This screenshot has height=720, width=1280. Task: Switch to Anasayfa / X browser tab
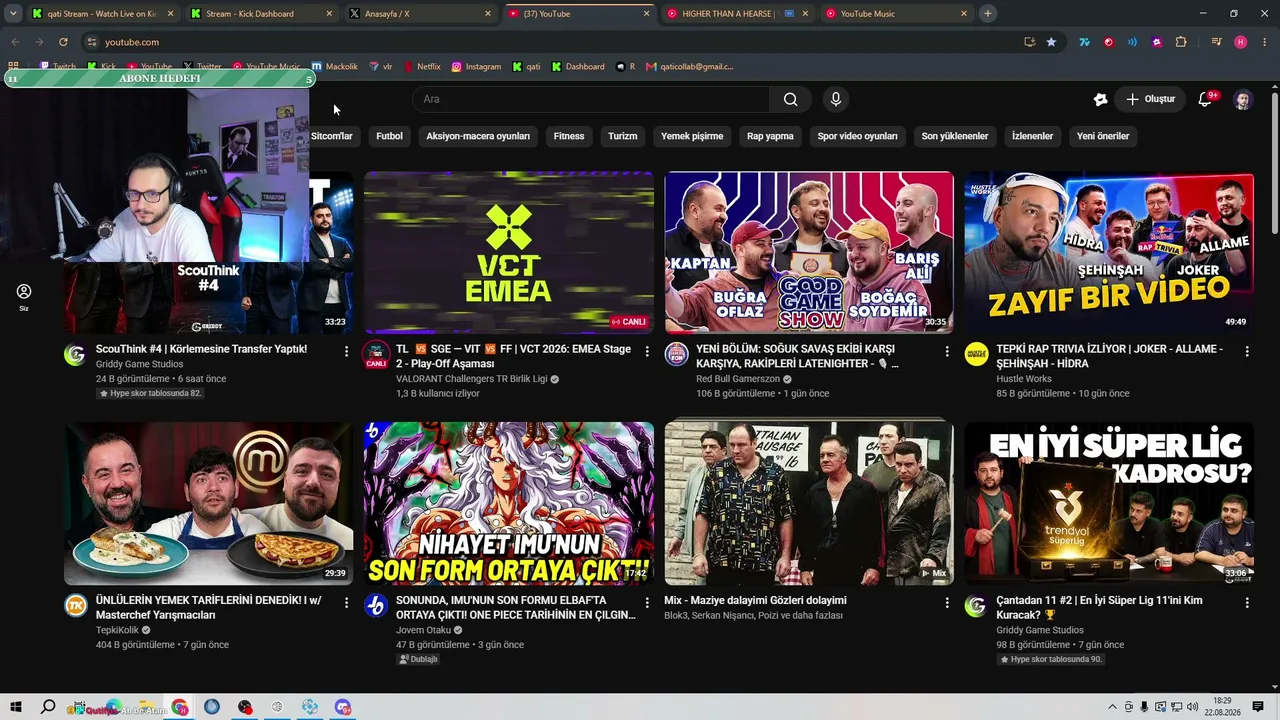point(420,14)
